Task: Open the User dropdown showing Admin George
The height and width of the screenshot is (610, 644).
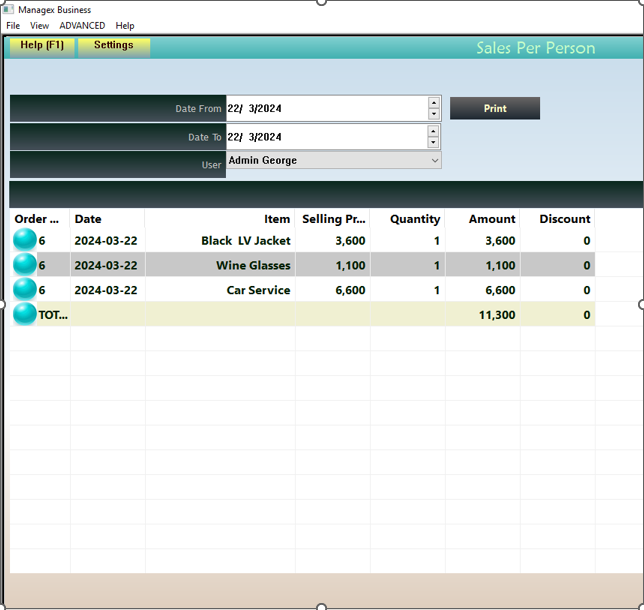Action: tap(434, 160)
